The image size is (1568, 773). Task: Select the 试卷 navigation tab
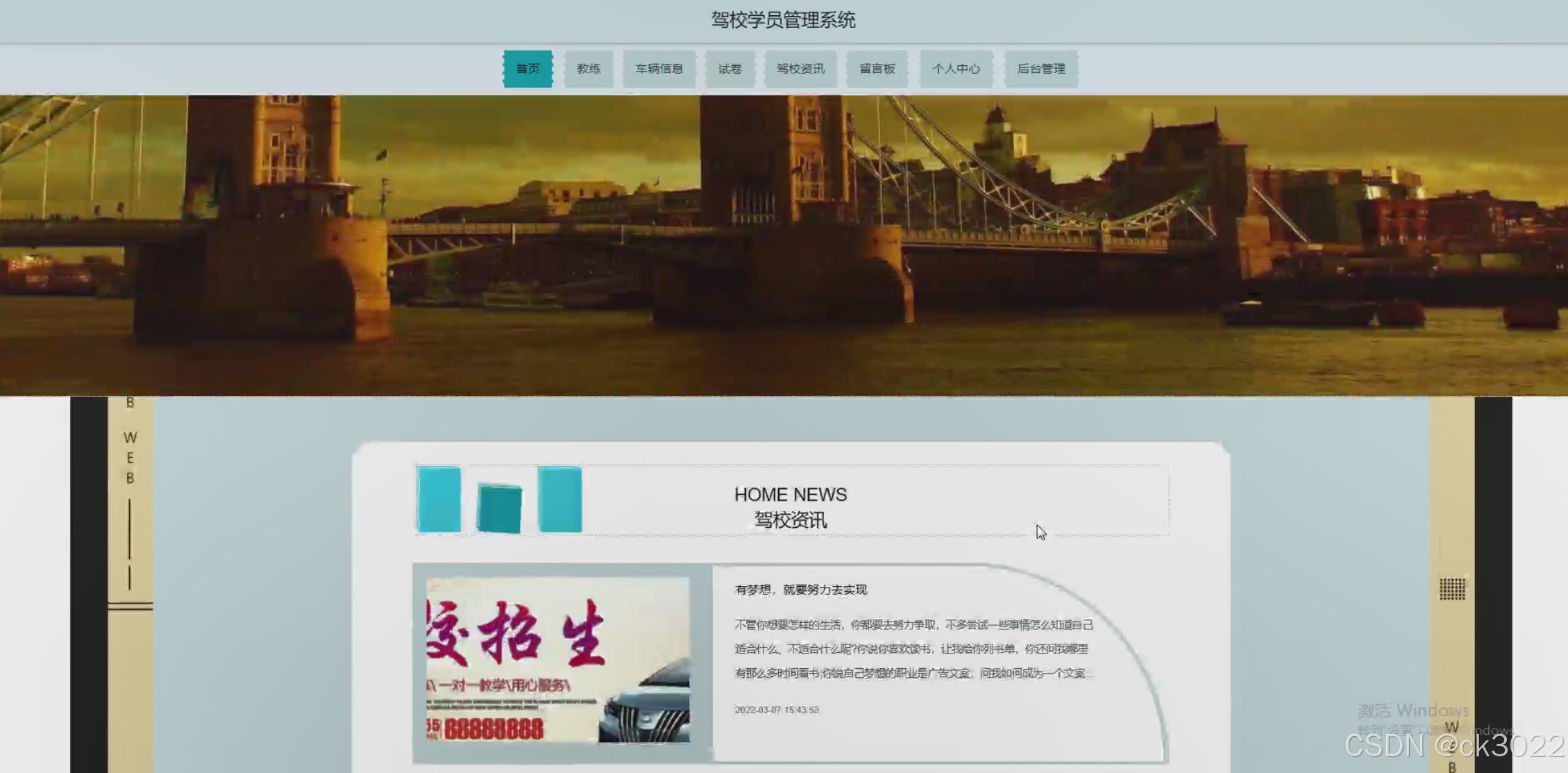[730, 69]
